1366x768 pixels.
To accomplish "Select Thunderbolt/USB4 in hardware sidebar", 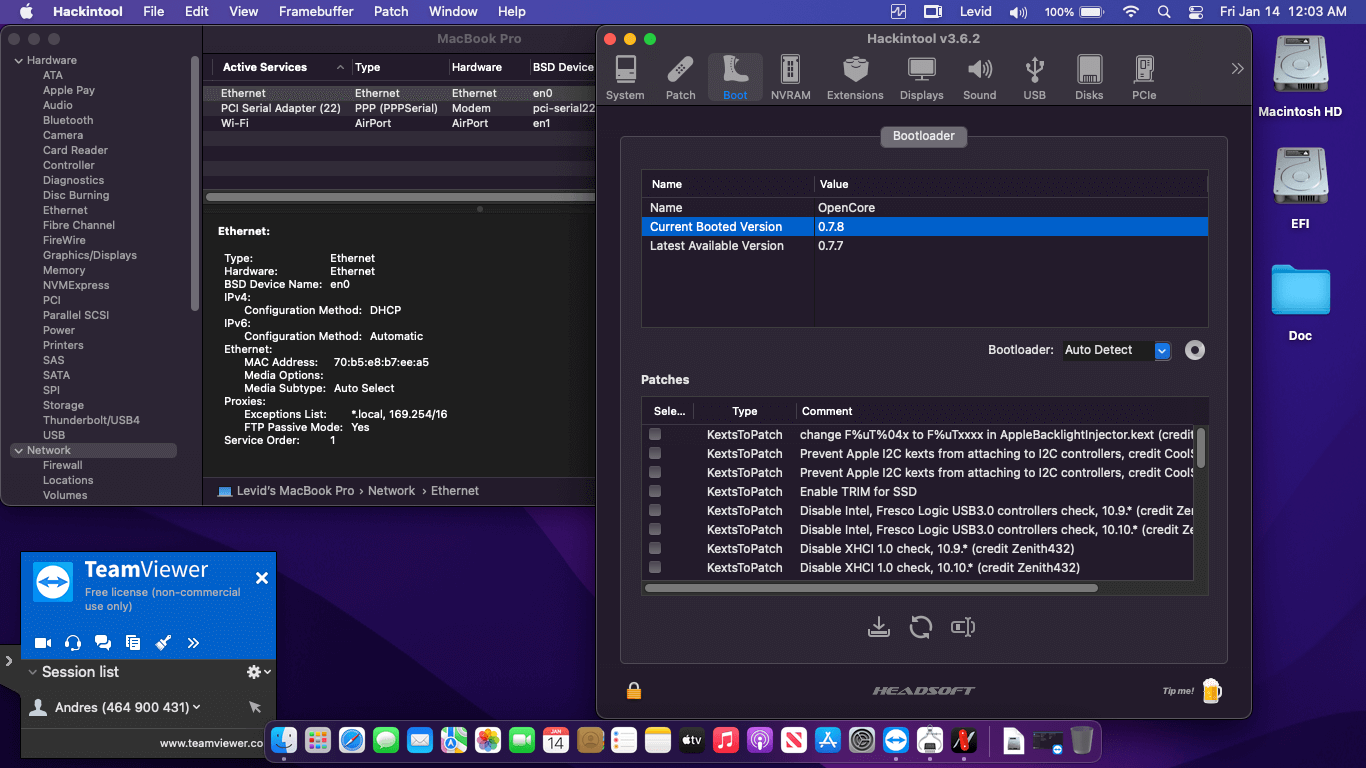I will pyautogui.click(x=91, y=420).
